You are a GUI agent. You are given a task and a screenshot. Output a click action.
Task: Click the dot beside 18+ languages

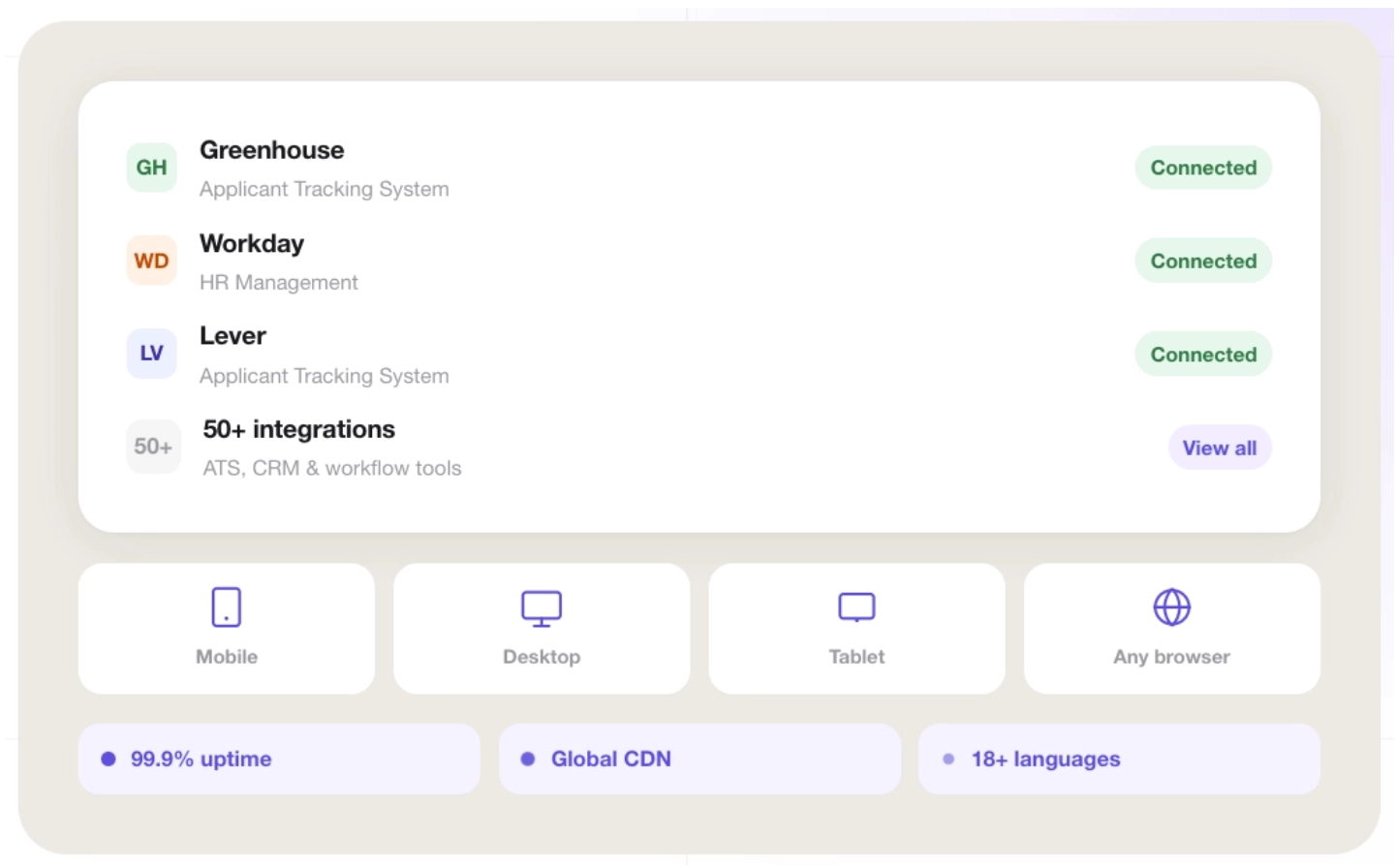[x=948, y=759]
